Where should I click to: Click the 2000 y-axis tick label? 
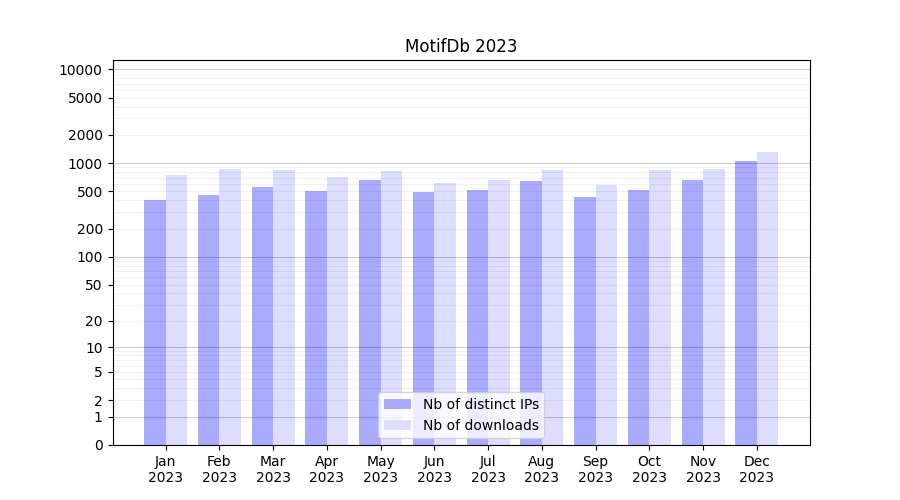(84, 135)
